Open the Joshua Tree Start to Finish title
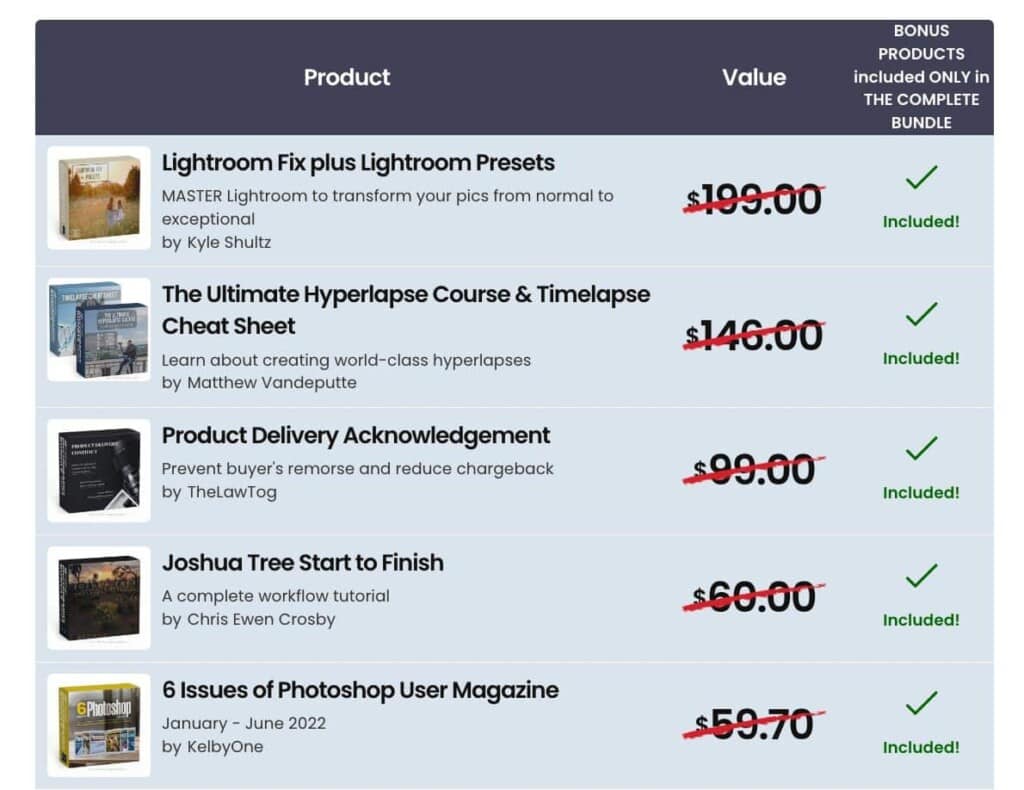 (x=302, y=563)
